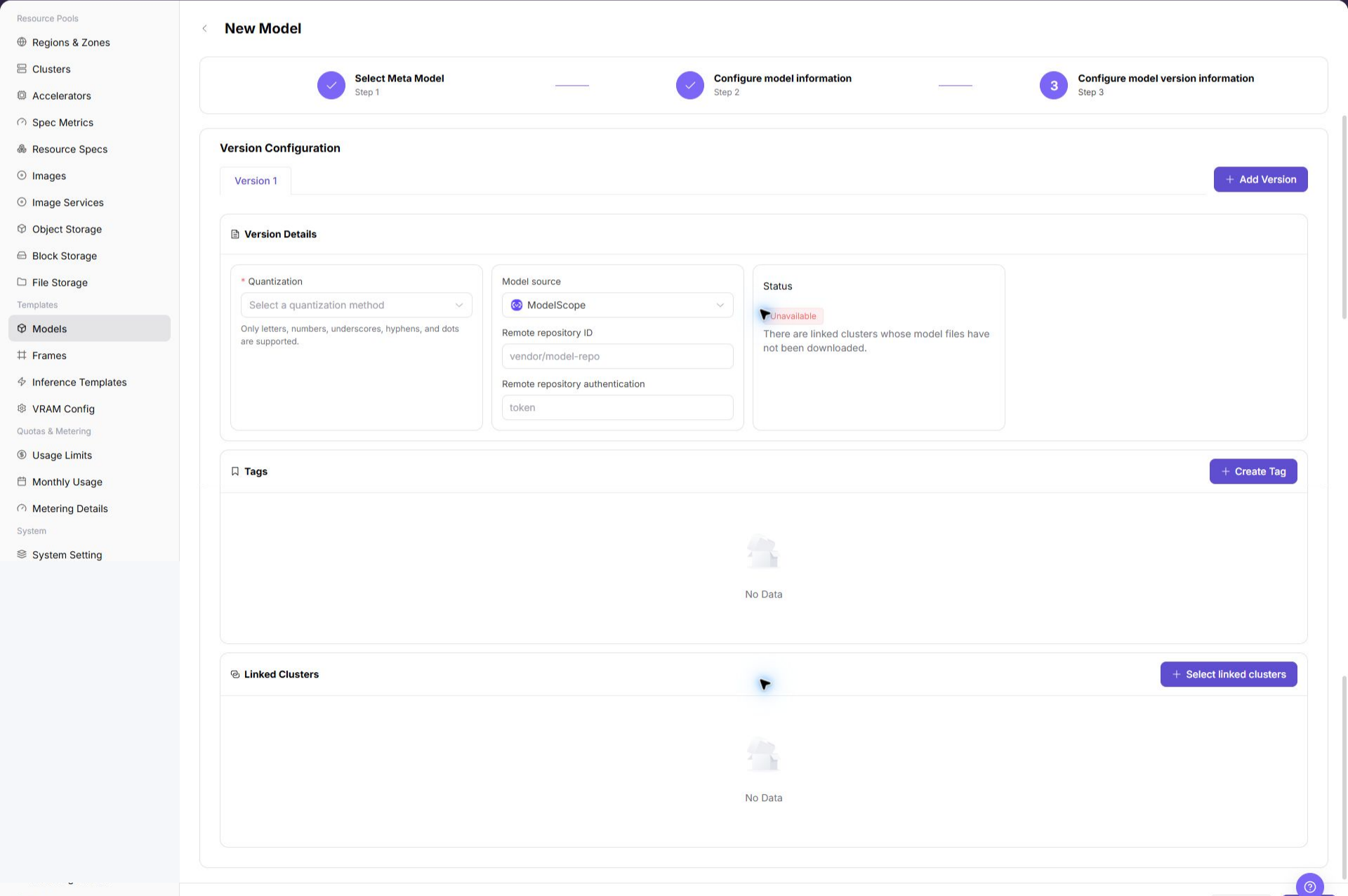Click the ModelScope logo in Model source
Screen dimensions: 1348x896
[x=517, y=305]
